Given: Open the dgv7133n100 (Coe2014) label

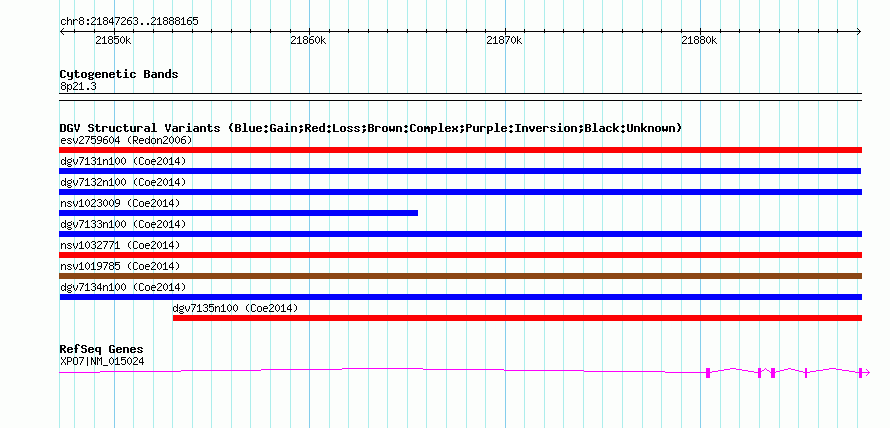Looking at the screenshot, I should [x=123, y=224].
